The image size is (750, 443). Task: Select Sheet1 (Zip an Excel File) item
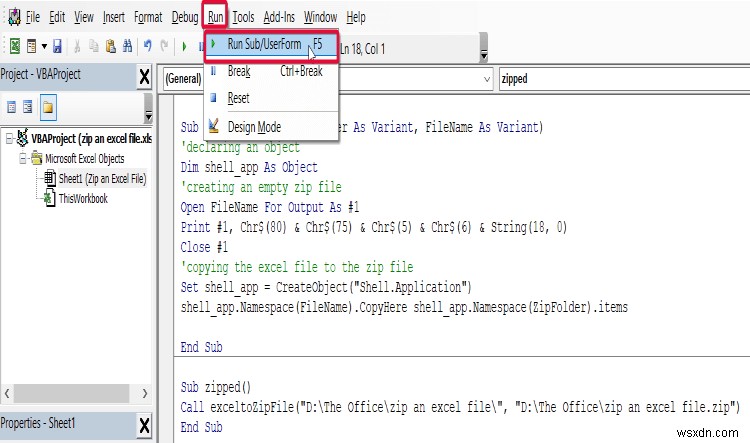point(102,178)
